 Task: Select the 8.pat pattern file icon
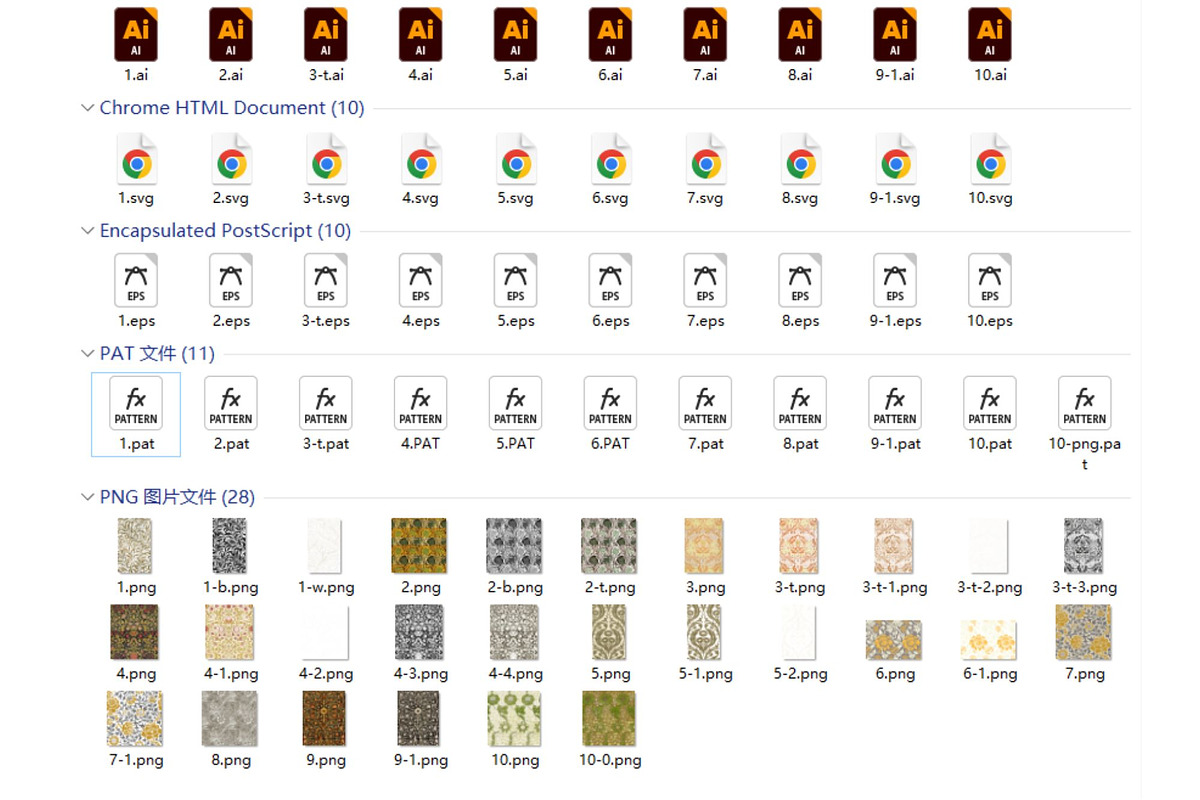pyautogui.click(x=800, y=403)
